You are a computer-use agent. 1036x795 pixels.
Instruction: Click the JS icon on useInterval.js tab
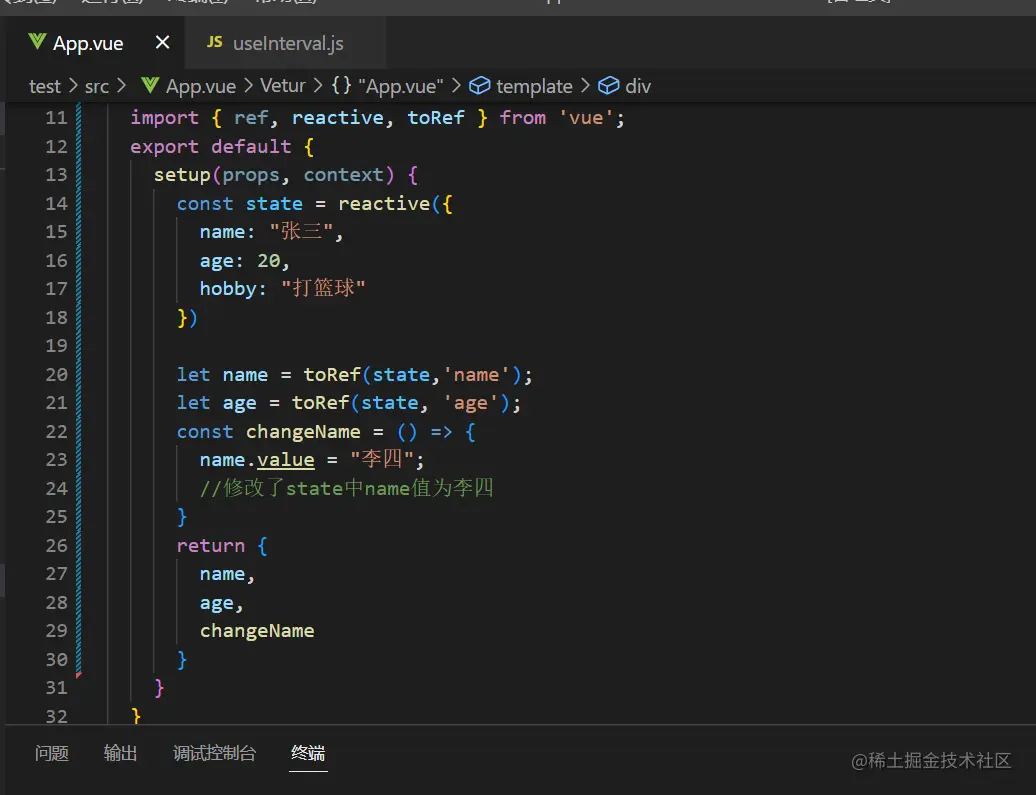(214, 42)
